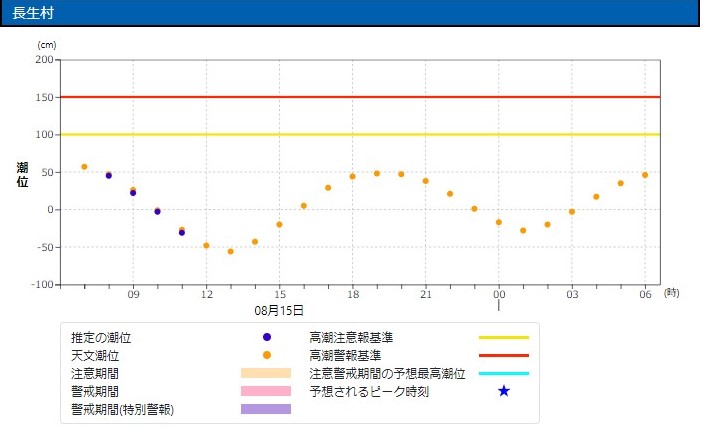
Task: Click the blue star peak-time icon in legend
Action: [x=504, y=391]
